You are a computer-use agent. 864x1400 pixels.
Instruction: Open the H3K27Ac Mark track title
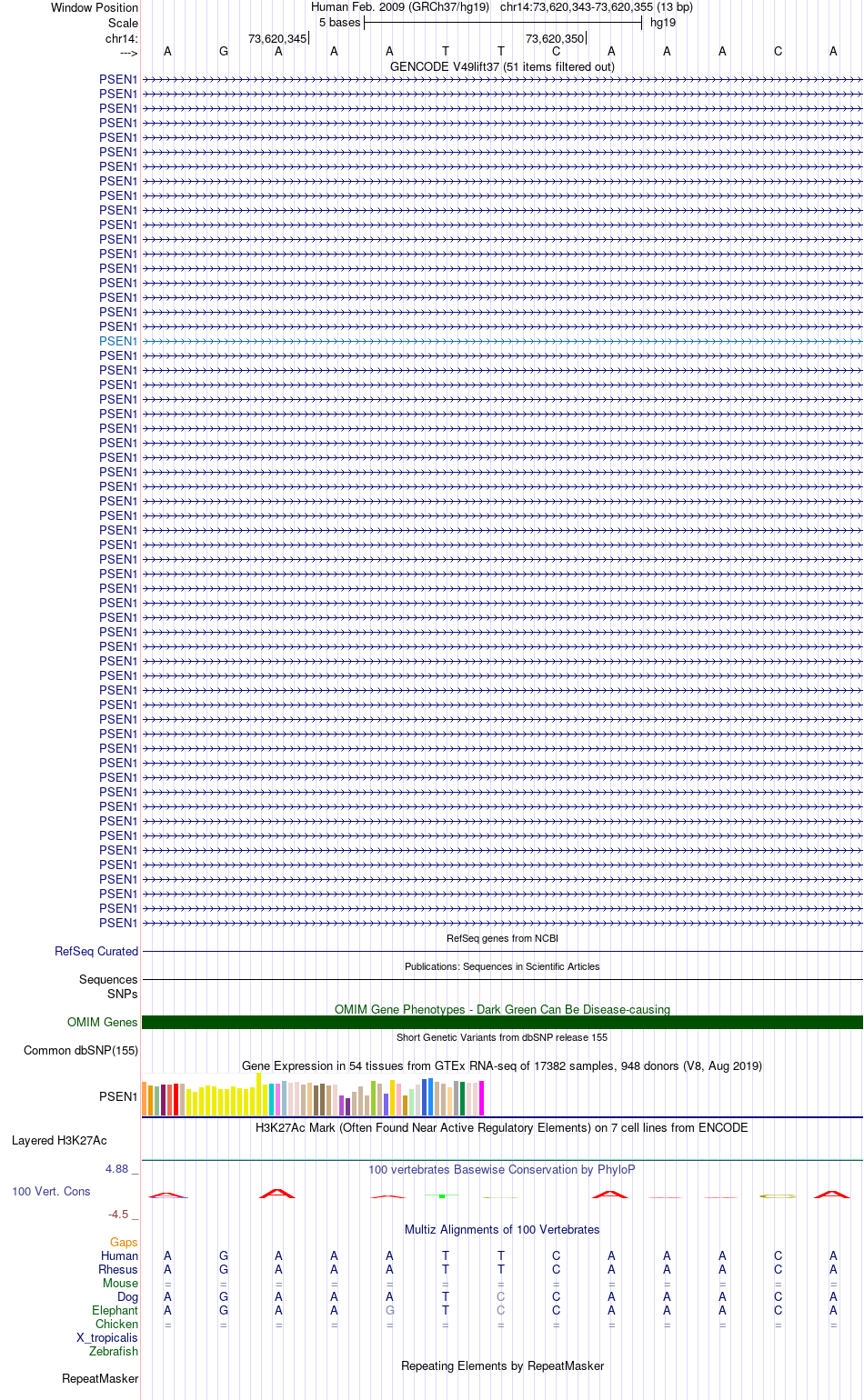click(502, 1128)
